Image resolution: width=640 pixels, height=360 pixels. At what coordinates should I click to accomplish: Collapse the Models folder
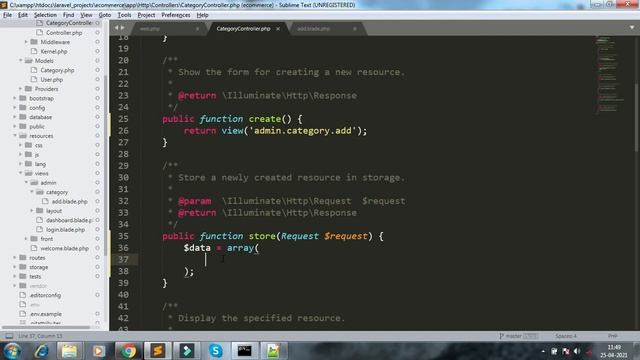[x=20, y=60]
